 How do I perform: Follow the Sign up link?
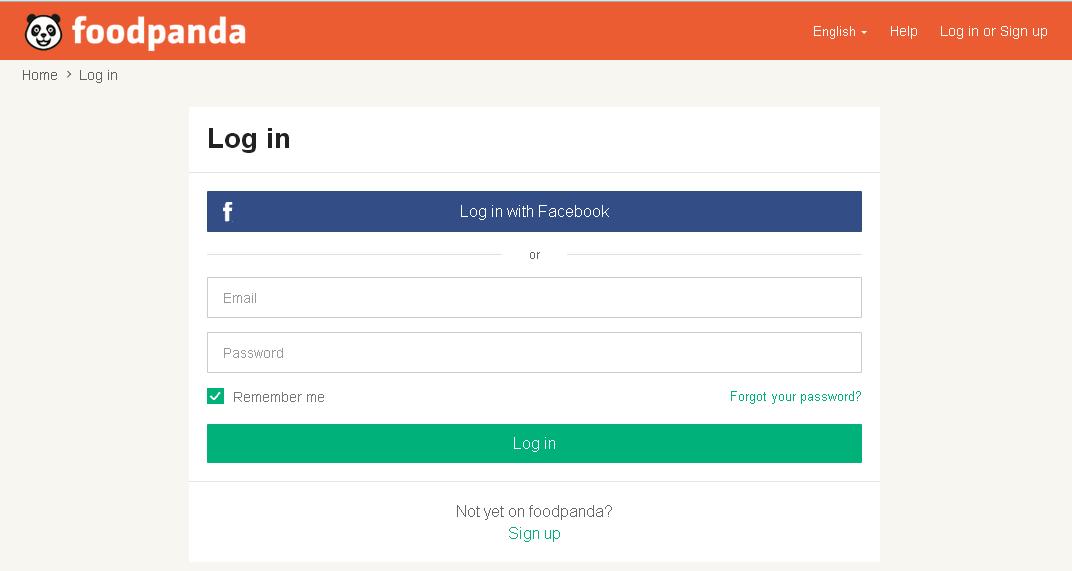click(534, 533)
